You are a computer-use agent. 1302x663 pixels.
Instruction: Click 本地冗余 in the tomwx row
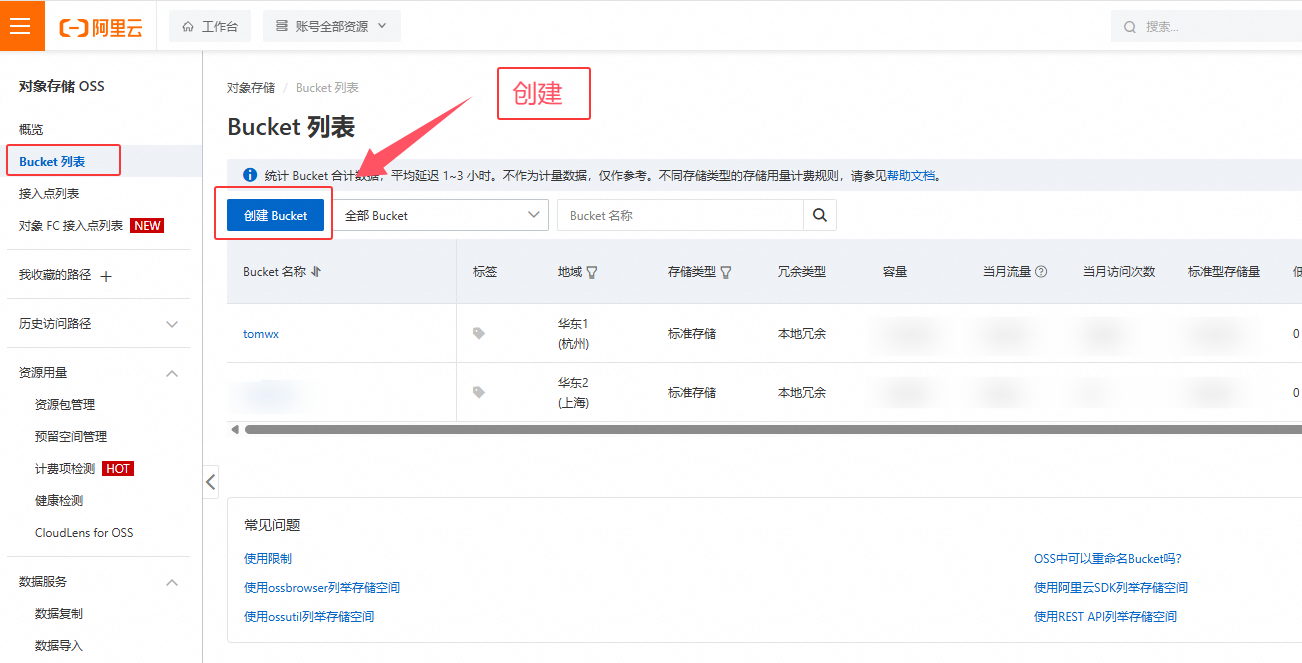click(802, 334)
